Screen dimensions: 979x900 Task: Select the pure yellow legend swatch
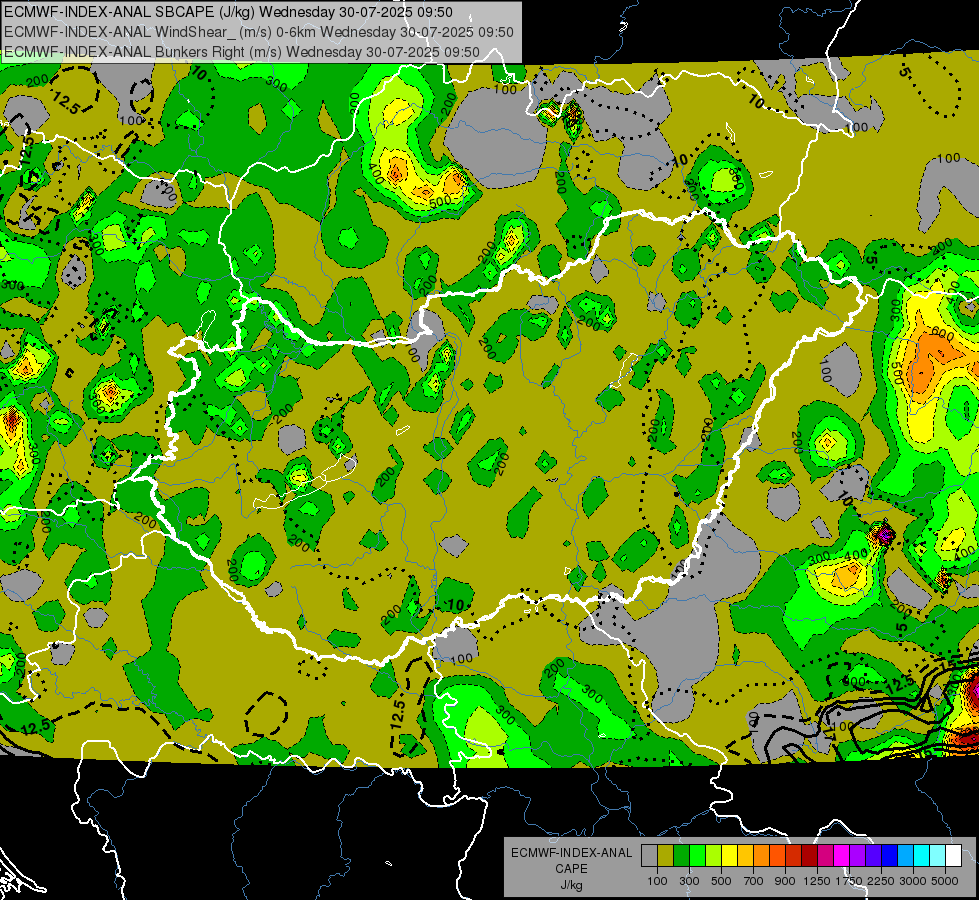pyautogui.click(x=729, y=856)
